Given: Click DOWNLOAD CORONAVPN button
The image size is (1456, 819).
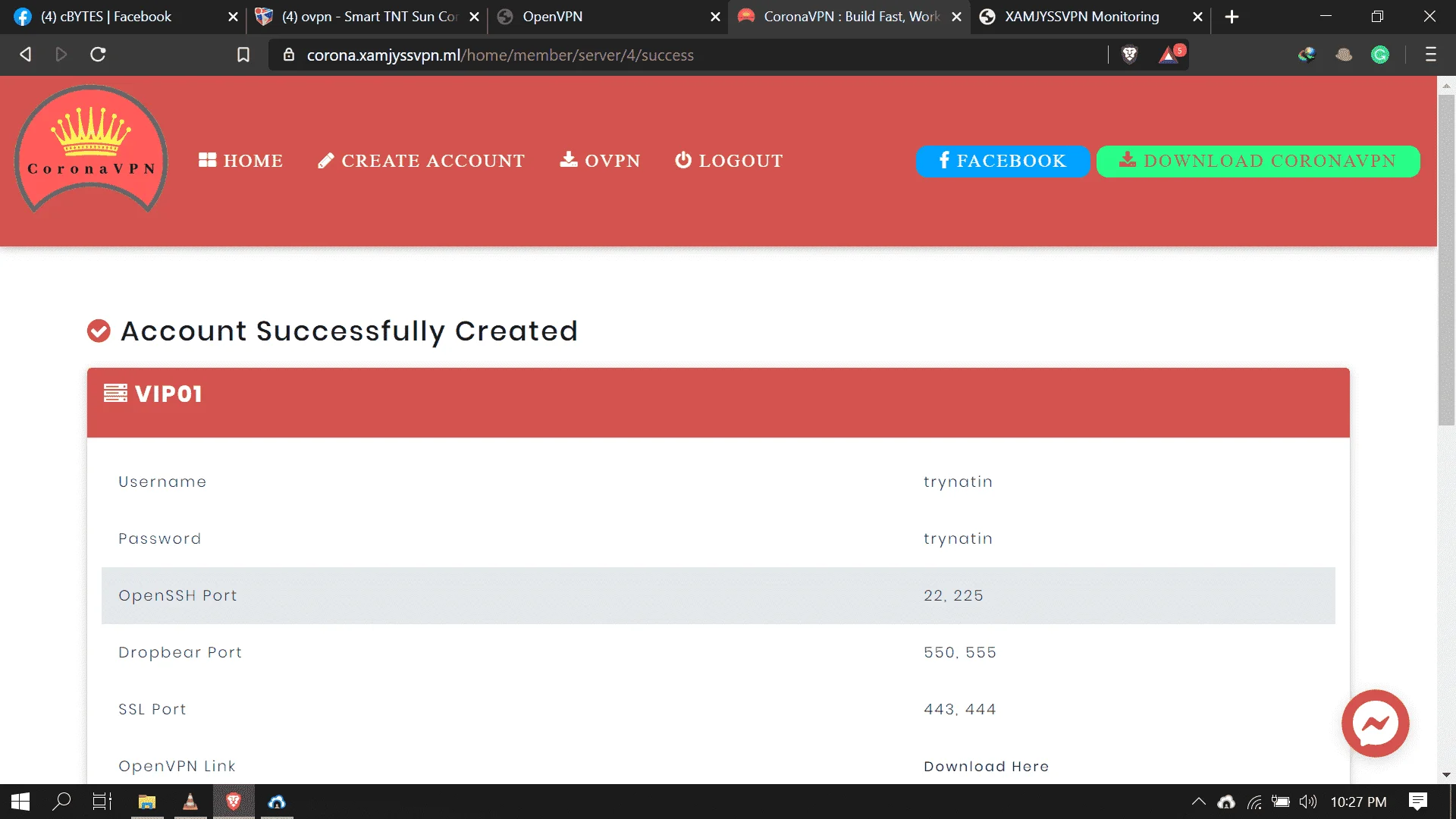Looking at the screenshot, I should 1258,161.
